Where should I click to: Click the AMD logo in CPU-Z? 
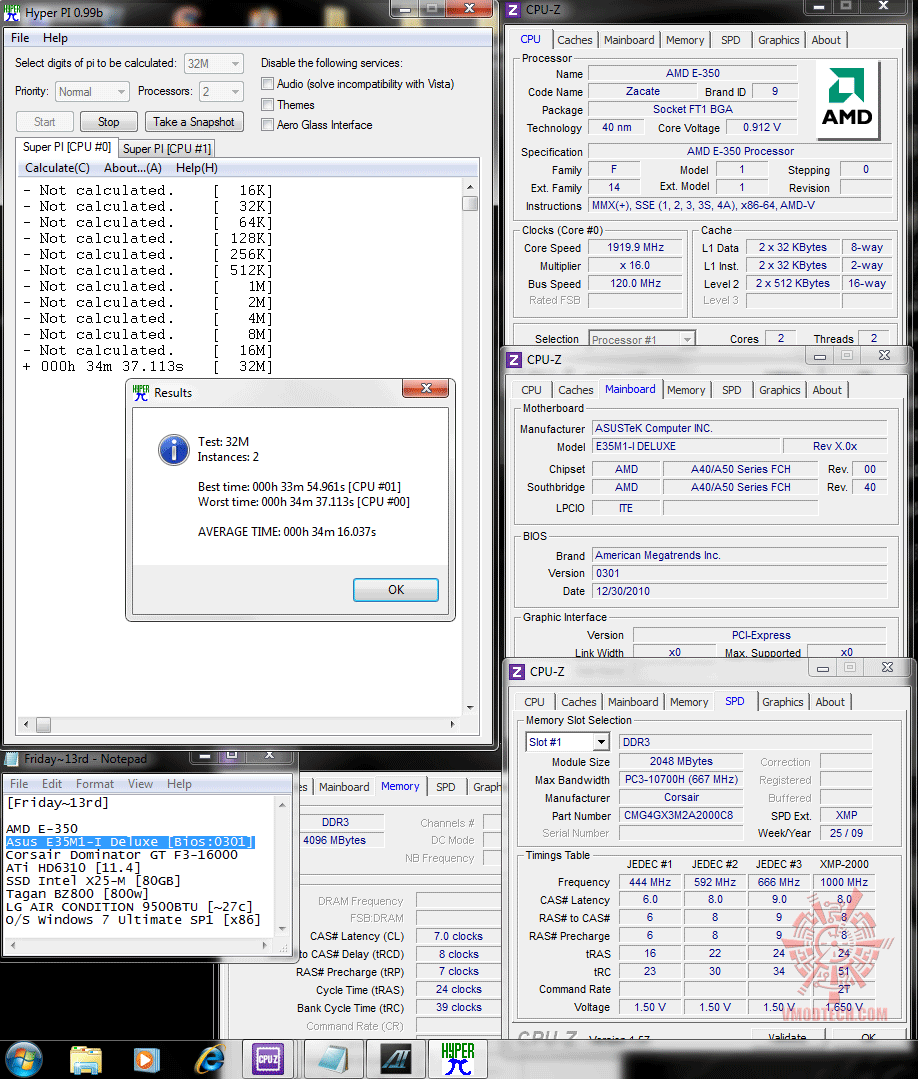(847, 100)
